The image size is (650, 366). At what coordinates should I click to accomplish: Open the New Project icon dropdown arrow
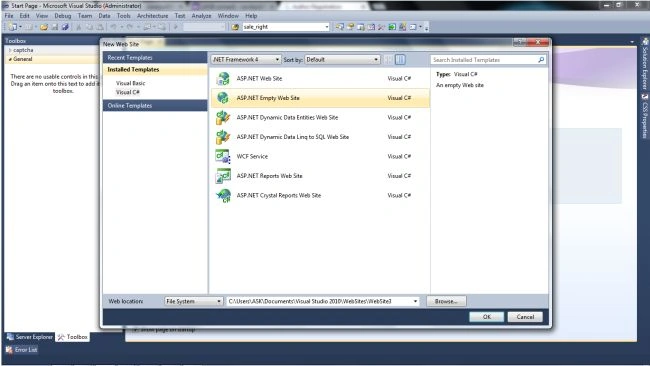[20, 27]
